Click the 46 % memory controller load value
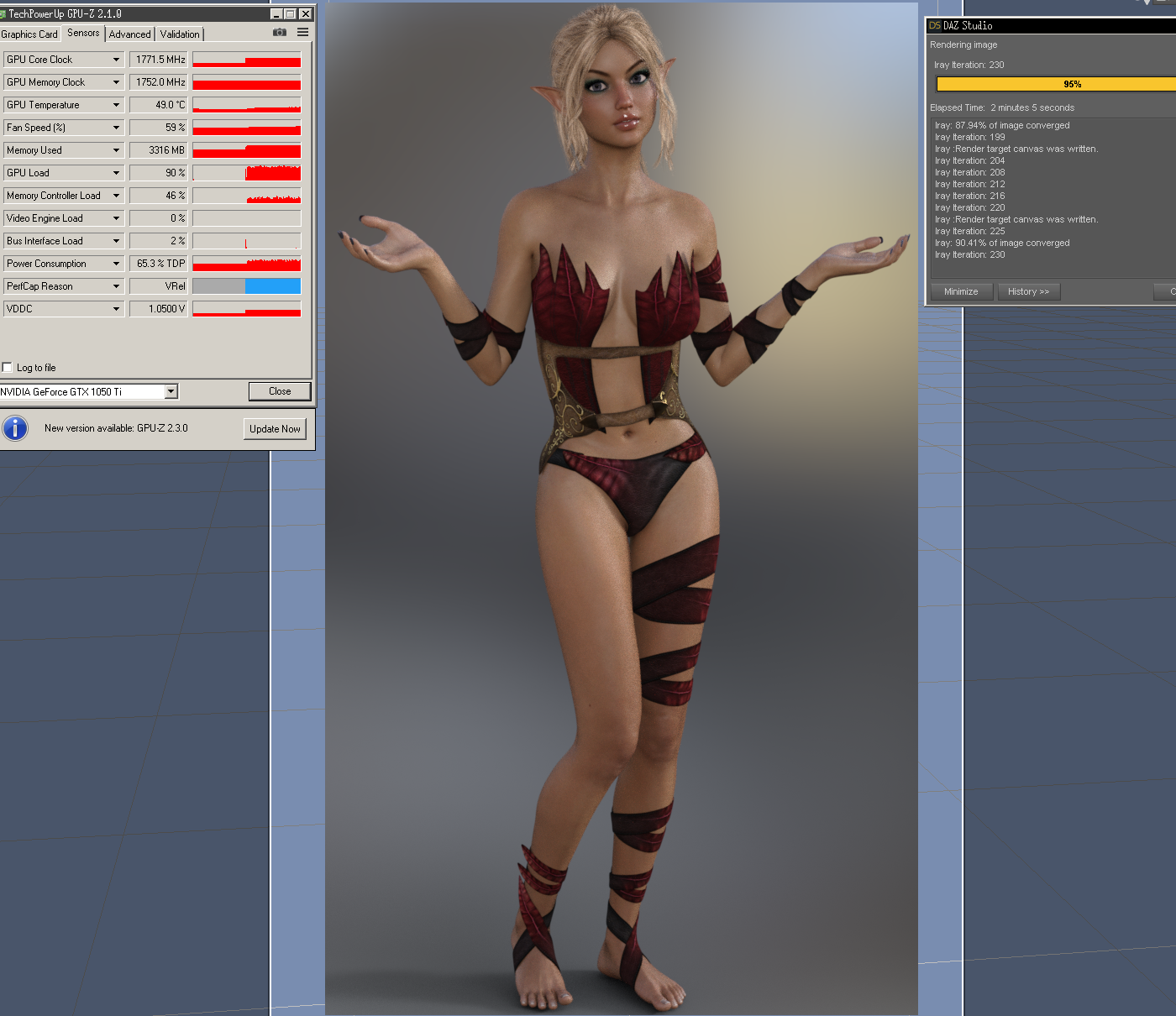The width and height of the screenshot is (1176, 1016). (158, 196)
